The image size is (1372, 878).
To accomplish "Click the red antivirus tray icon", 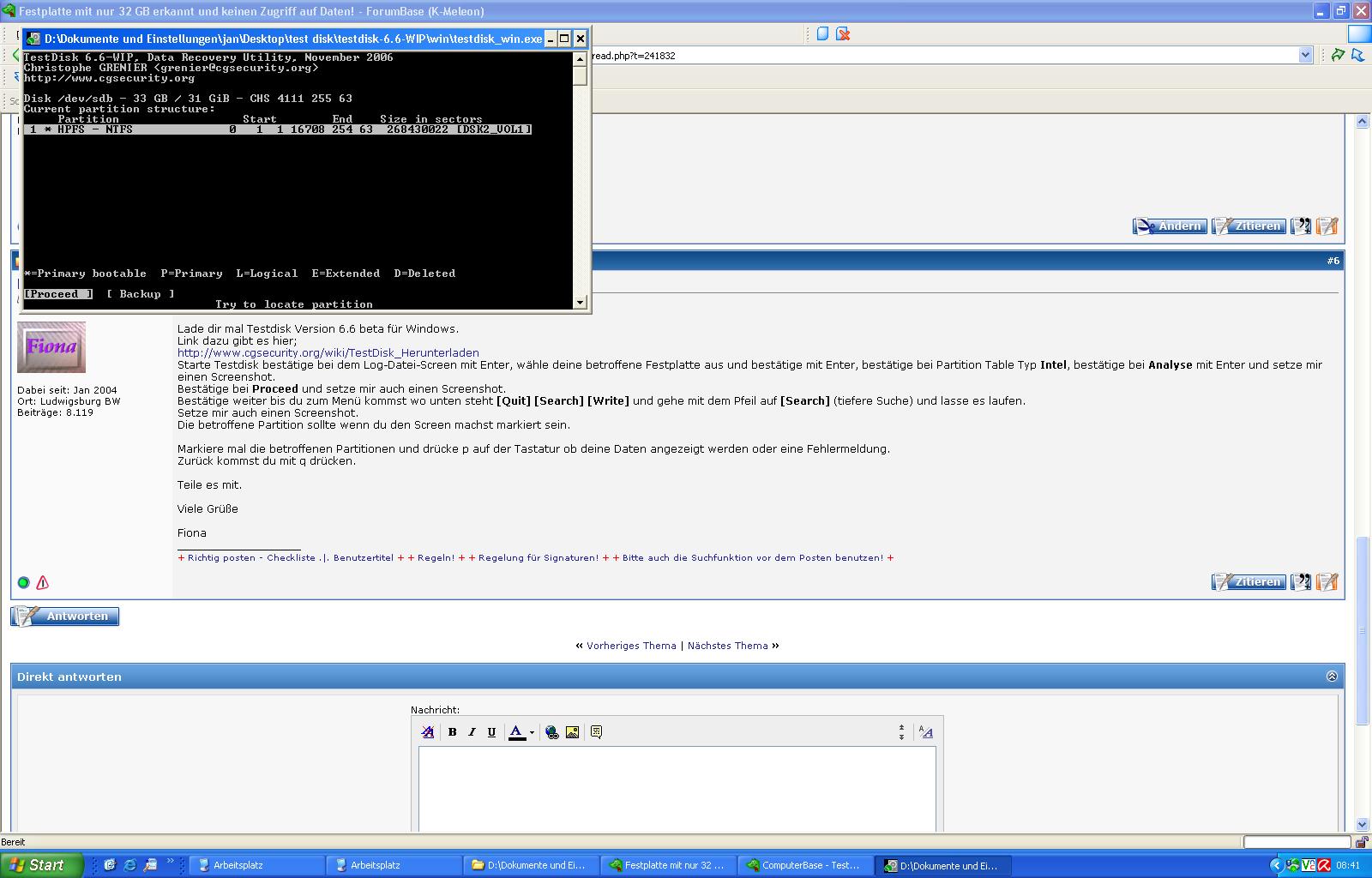I will 1324,865.
